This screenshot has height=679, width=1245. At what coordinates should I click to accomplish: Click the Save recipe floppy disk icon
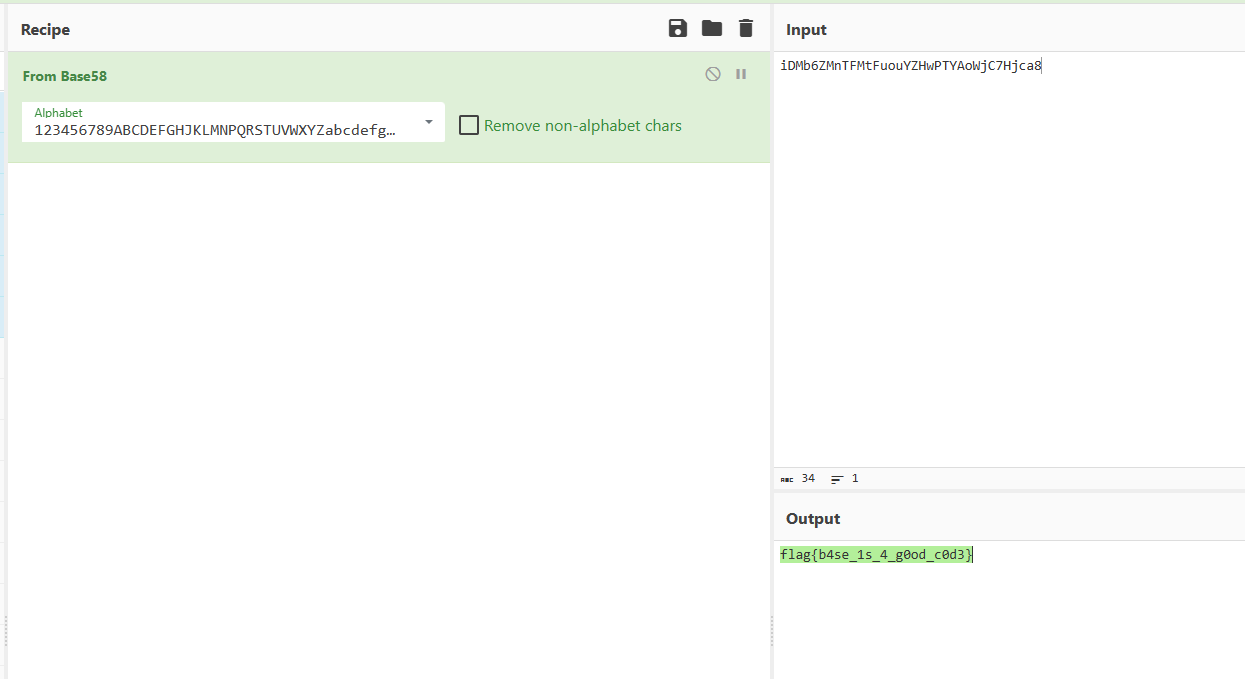(x=678, y=29)
